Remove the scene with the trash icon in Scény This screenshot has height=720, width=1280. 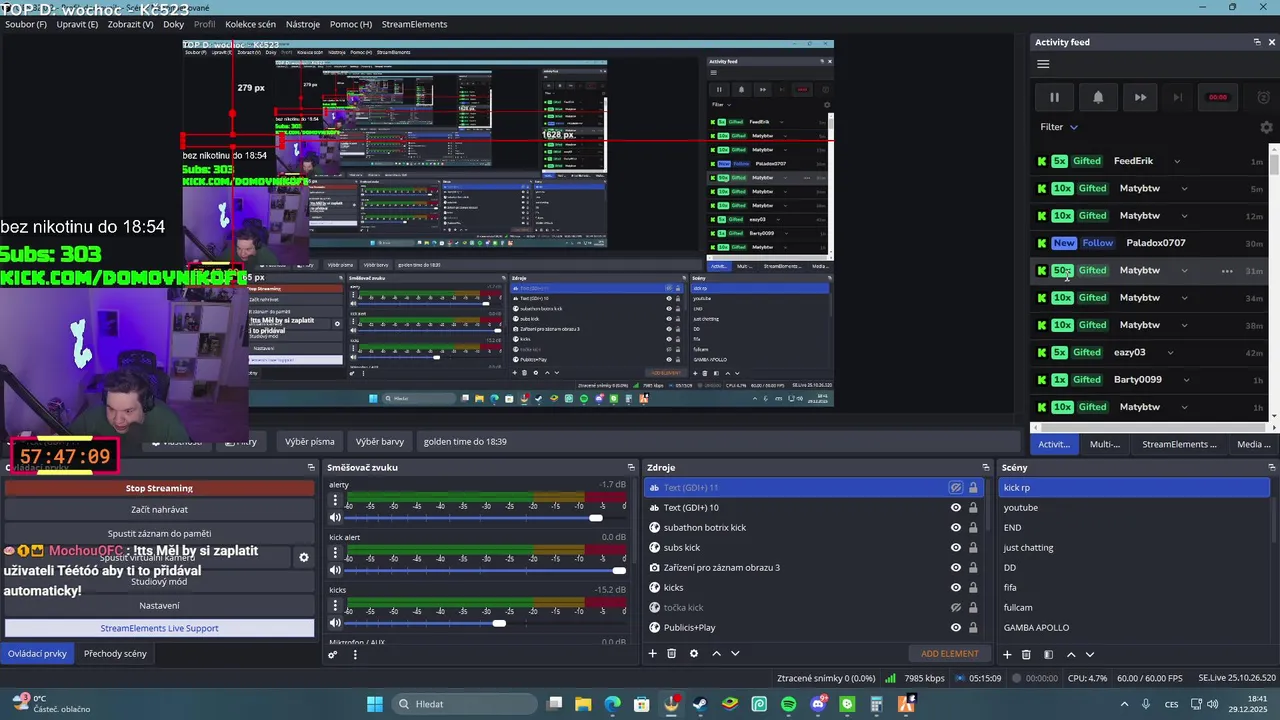1026,654
